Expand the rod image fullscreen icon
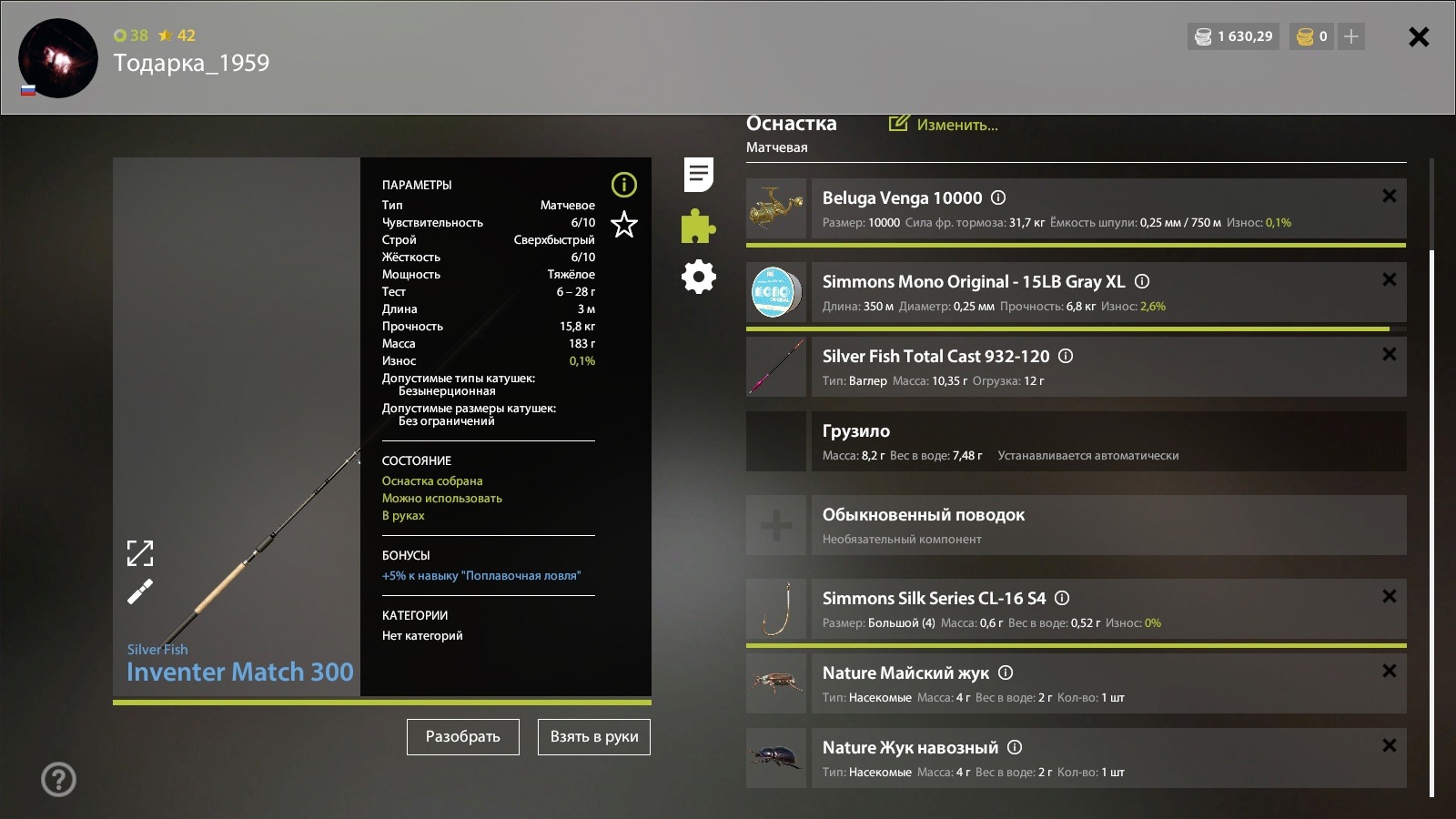 [140, 552]
